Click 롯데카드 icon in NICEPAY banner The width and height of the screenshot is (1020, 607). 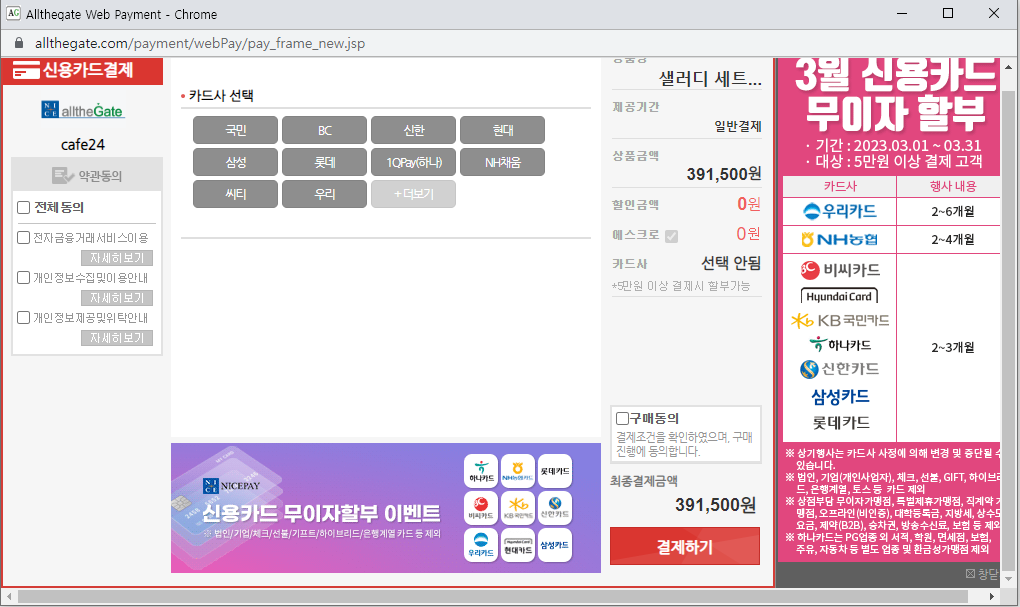tap(555, 471)
